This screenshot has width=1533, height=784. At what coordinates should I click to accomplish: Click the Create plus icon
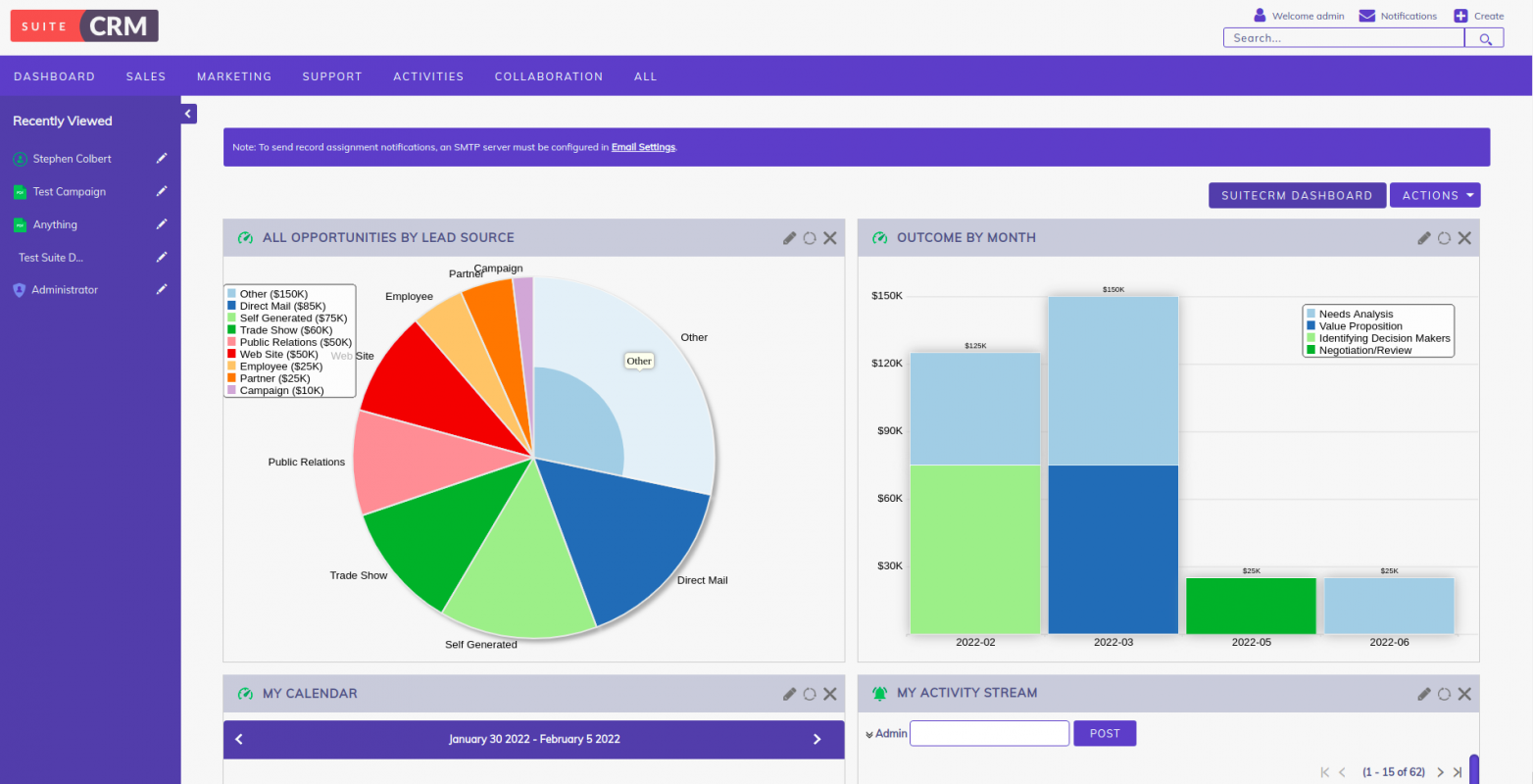click(x=1460, y=15)
